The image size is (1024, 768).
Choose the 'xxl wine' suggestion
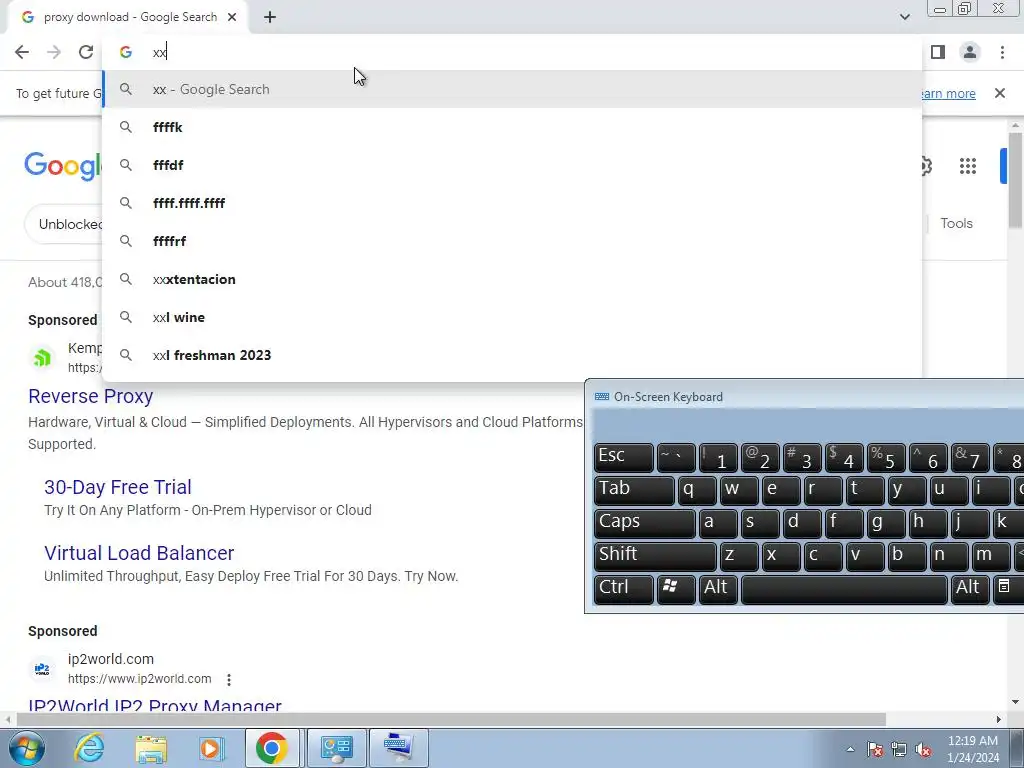[x=512, y=317]
